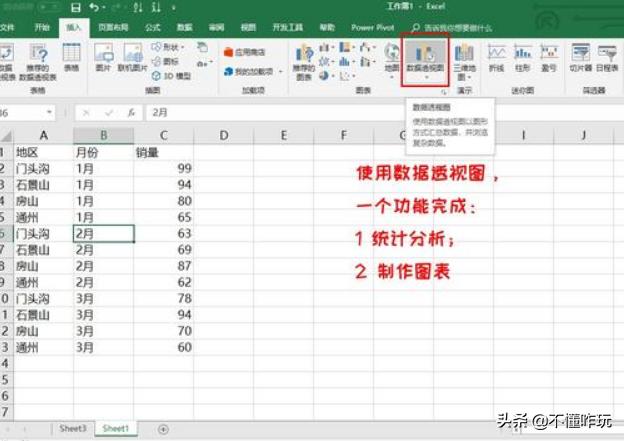The height and width of the screenshot is (441, 624).
Task: Open the column chart type dropdown
Action: pyautogui.click(x=333, y=47)
